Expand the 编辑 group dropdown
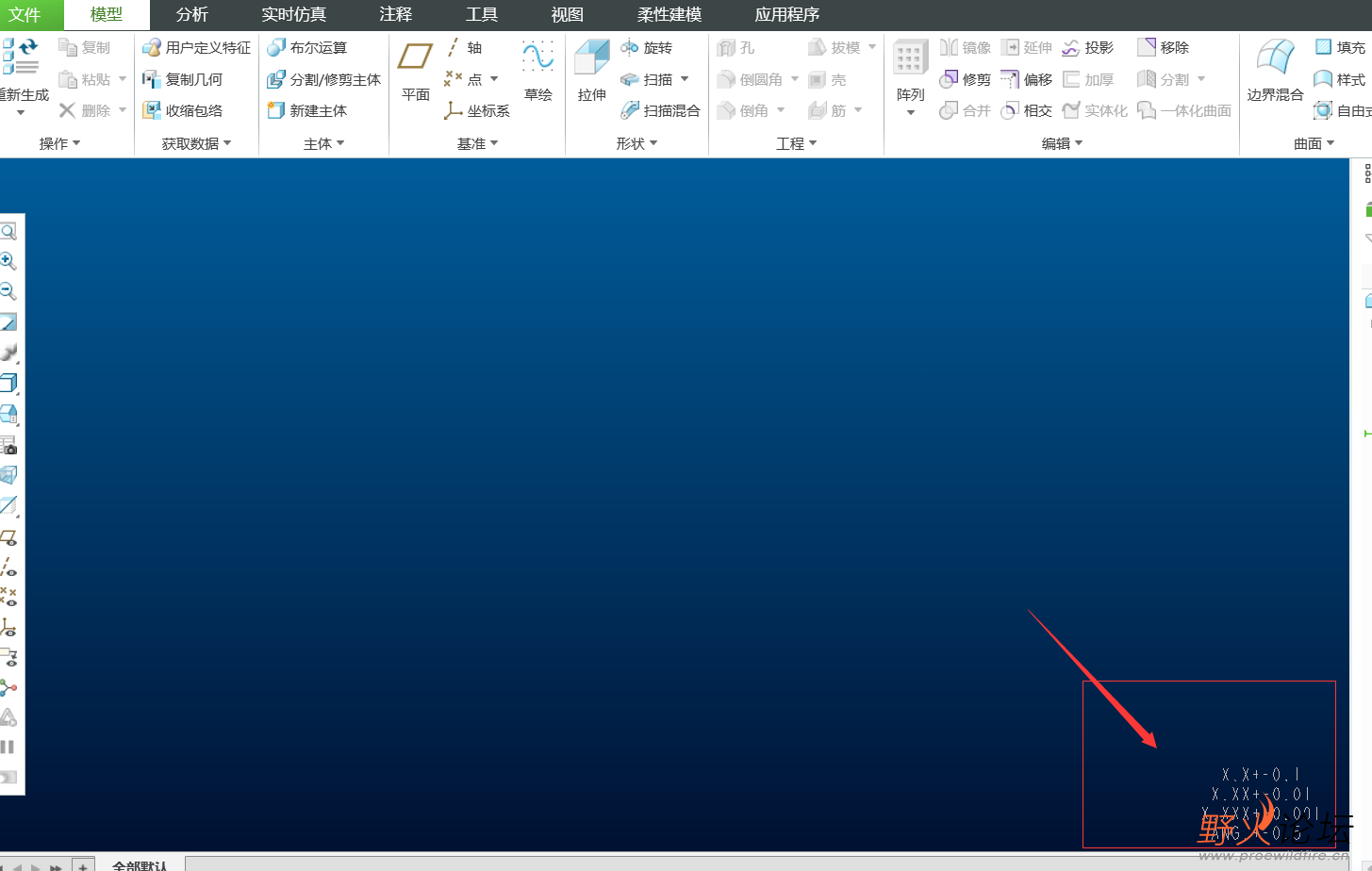The height and width of the screenshot is (871, 1372). pyautogui.click(x=1062, y=143)
